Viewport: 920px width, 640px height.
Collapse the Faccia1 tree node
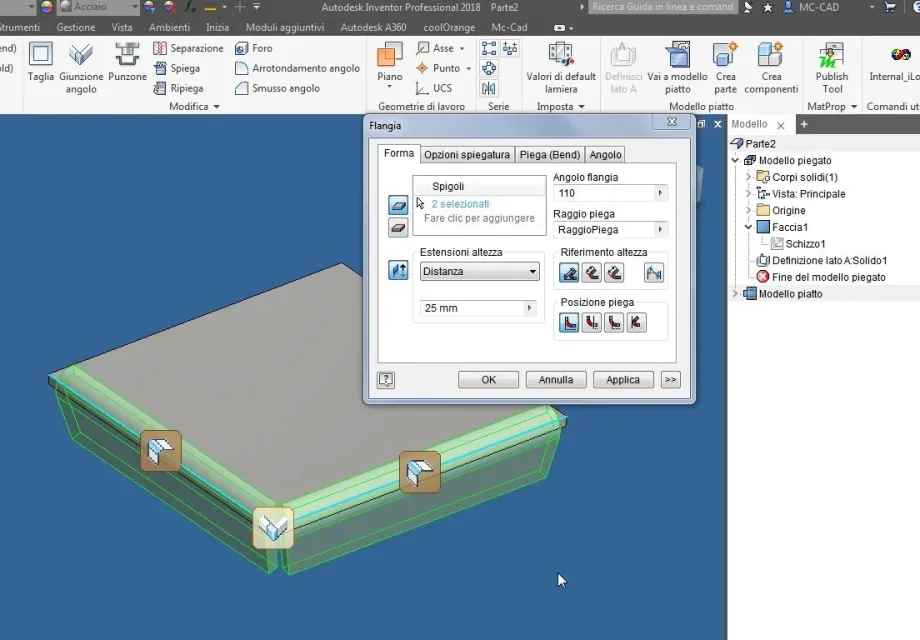[749, 227]
